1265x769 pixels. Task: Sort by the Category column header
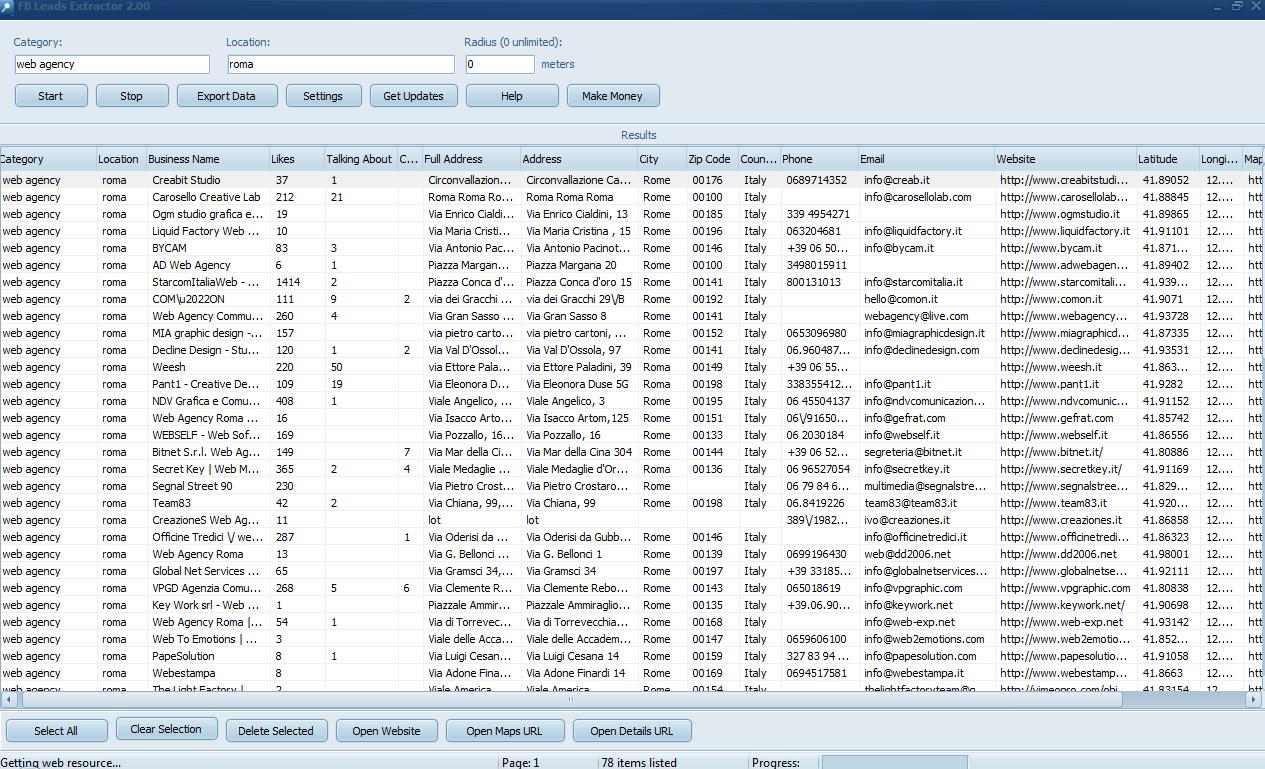[x=48, y=159]
